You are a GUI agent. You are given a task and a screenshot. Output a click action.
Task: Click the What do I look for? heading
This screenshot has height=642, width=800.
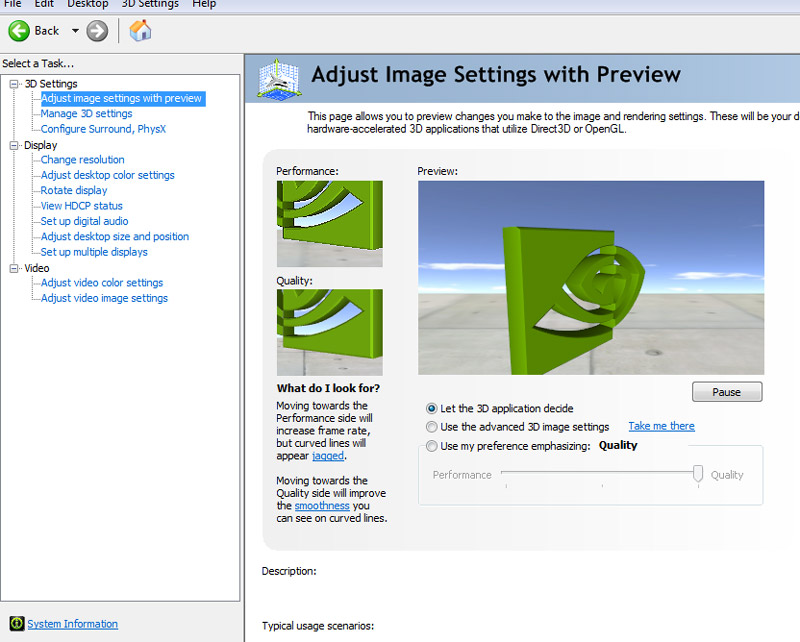pos(328,388)
